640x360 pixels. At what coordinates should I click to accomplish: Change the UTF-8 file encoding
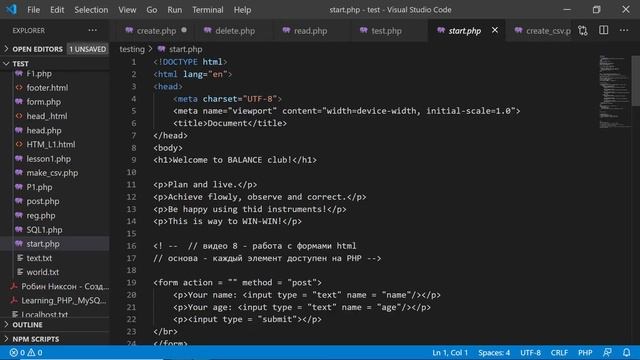530,353
